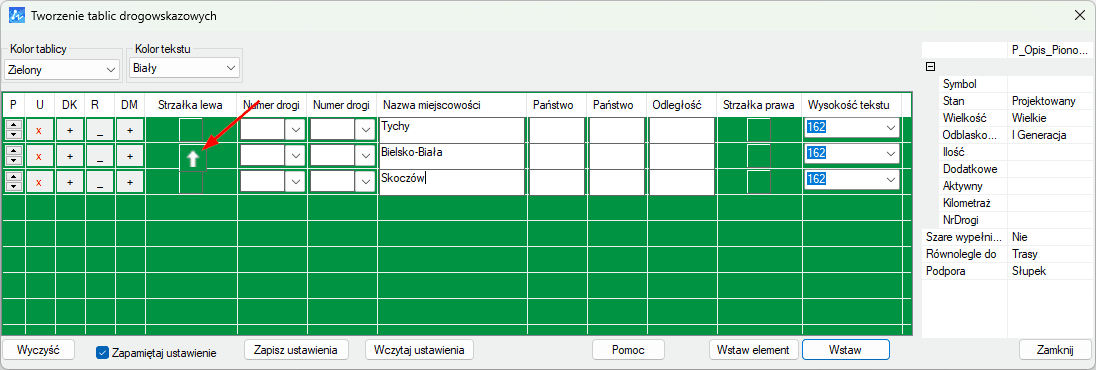Click the Wstaw element button
This screenshot has height=370, width=1096.
point(754,350)
